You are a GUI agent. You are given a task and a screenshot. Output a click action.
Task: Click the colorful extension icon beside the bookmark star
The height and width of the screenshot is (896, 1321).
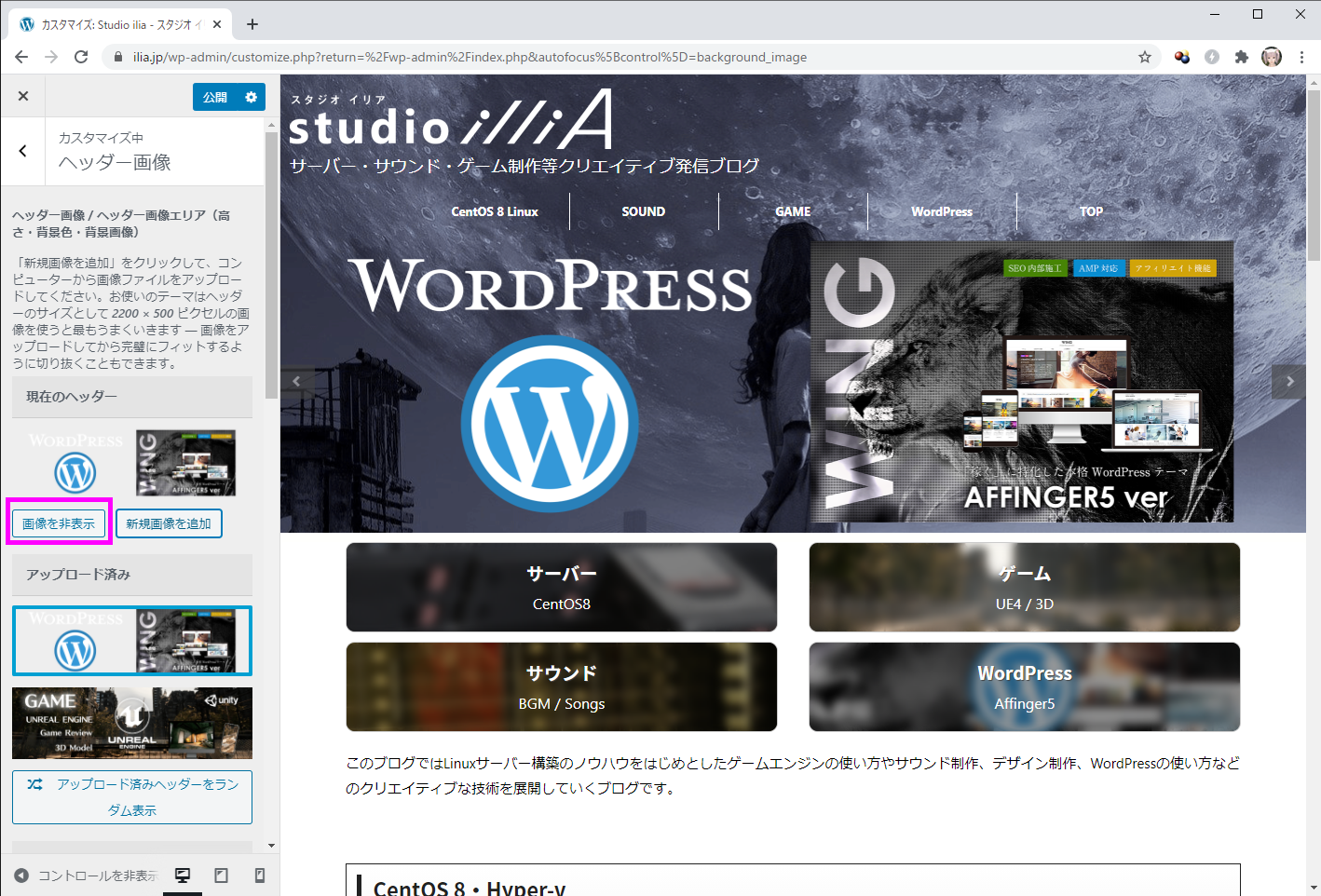[1182, 57]
